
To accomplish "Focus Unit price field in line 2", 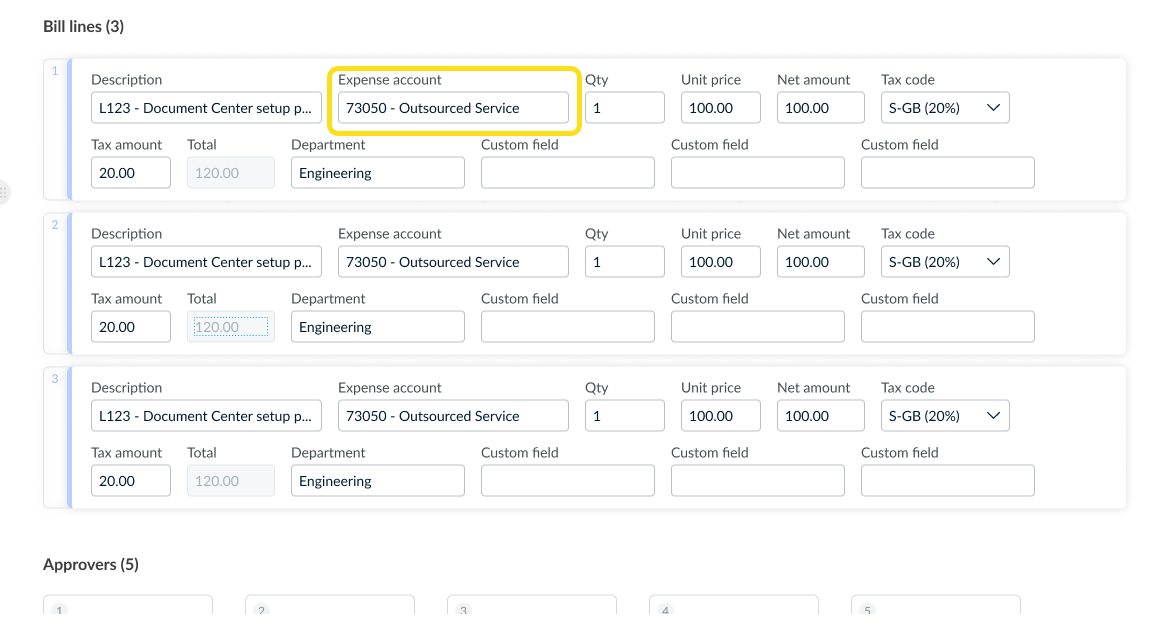I will pos(720,262).
